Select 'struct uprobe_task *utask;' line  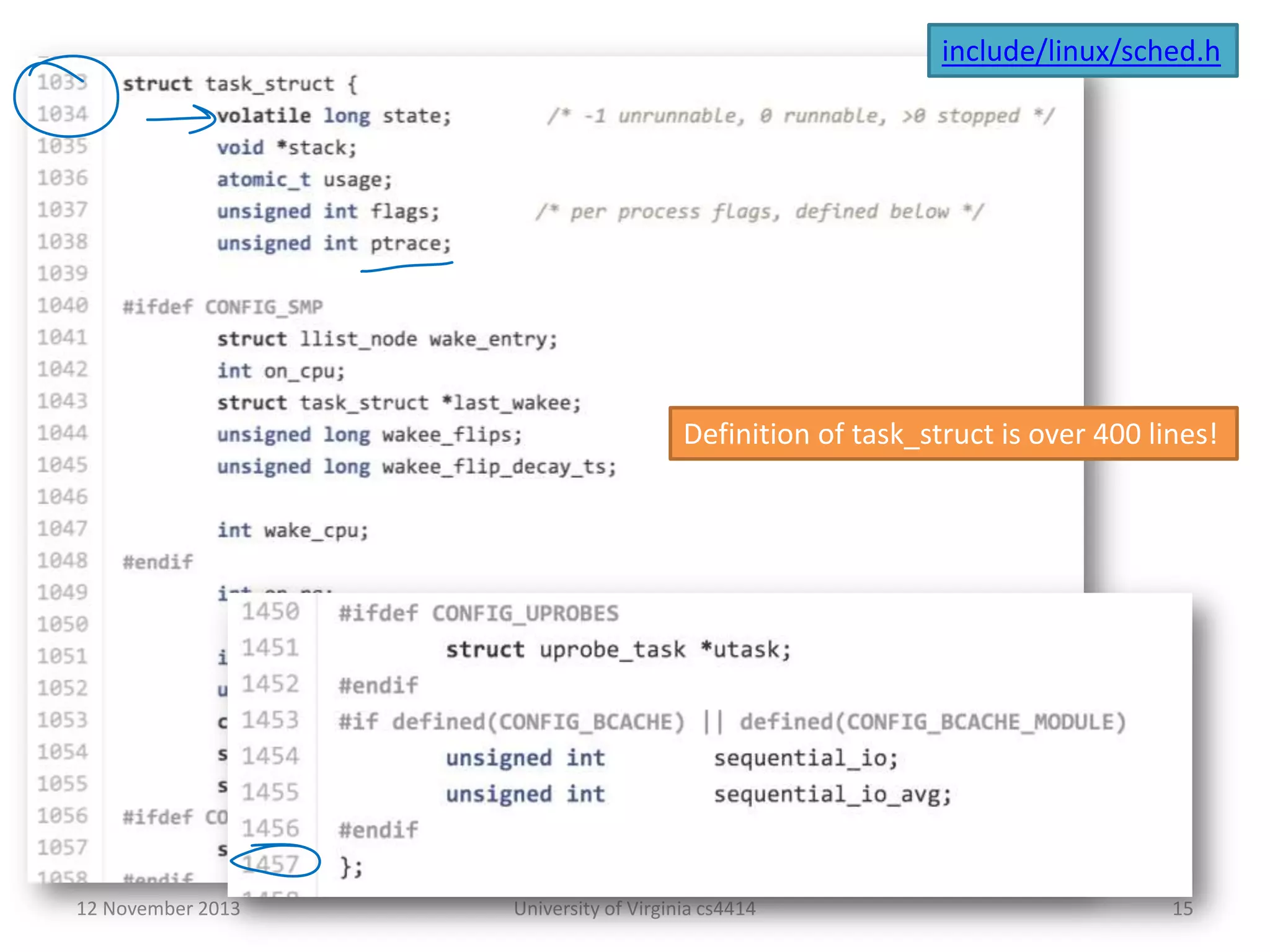point(618,650)
